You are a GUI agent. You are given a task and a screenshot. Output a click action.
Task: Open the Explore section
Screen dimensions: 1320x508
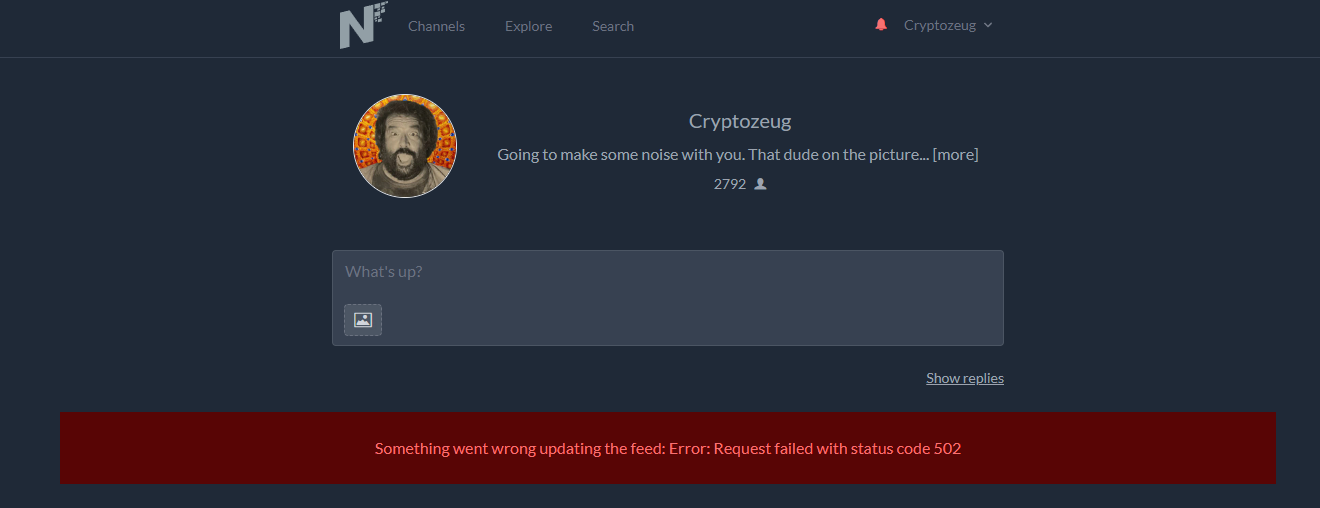[528, 26]
